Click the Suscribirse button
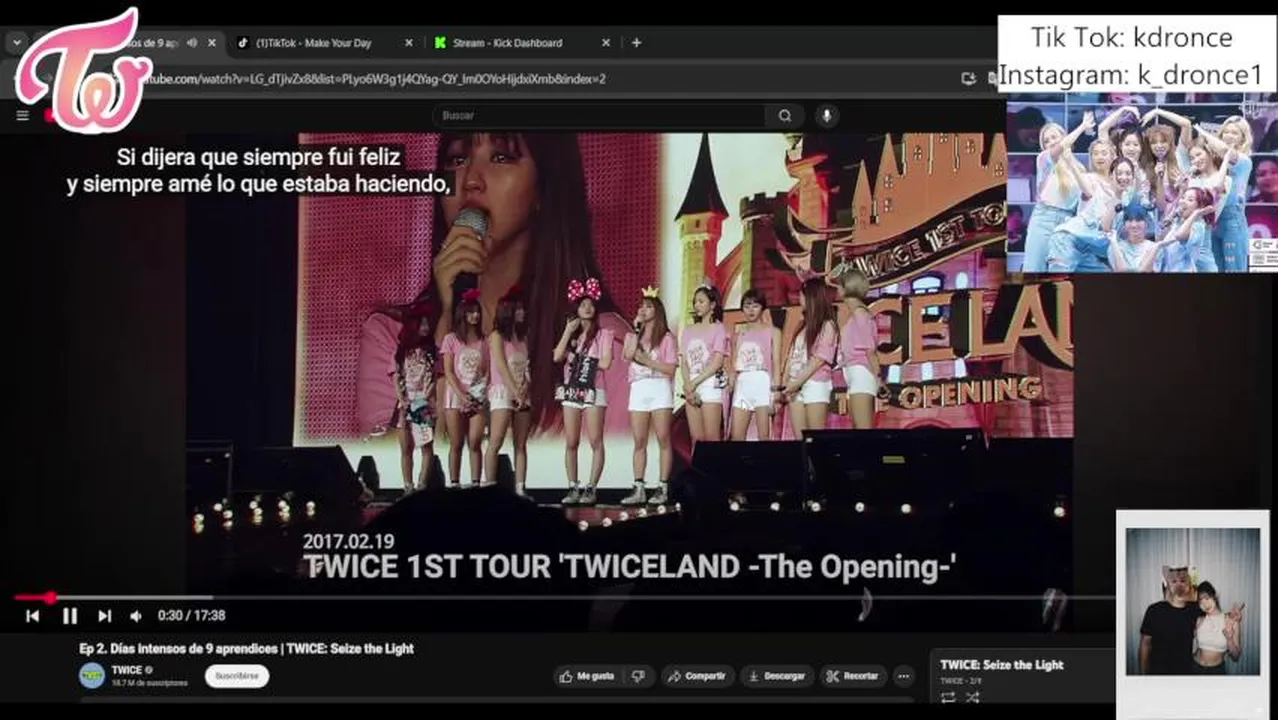The height and width of the screenshot is (720, 1278). point(237,676)
